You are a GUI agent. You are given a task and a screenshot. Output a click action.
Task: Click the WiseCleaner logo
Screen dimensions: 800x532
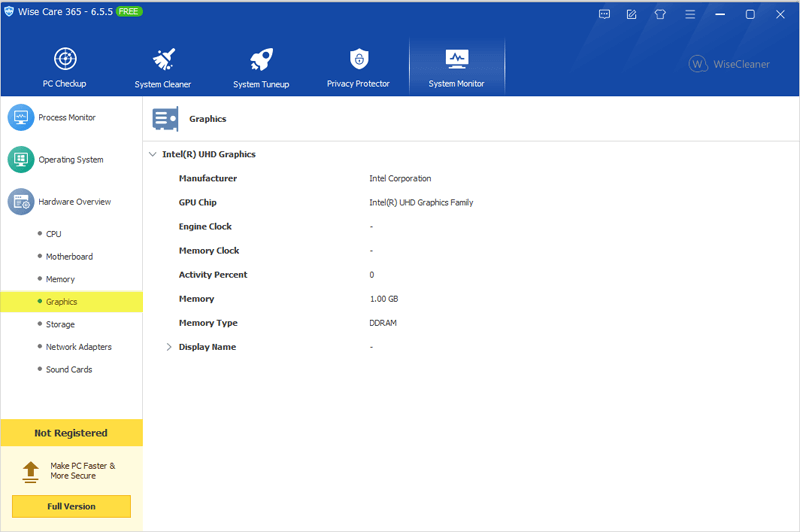pyautogui.click(x=729, y=64)
